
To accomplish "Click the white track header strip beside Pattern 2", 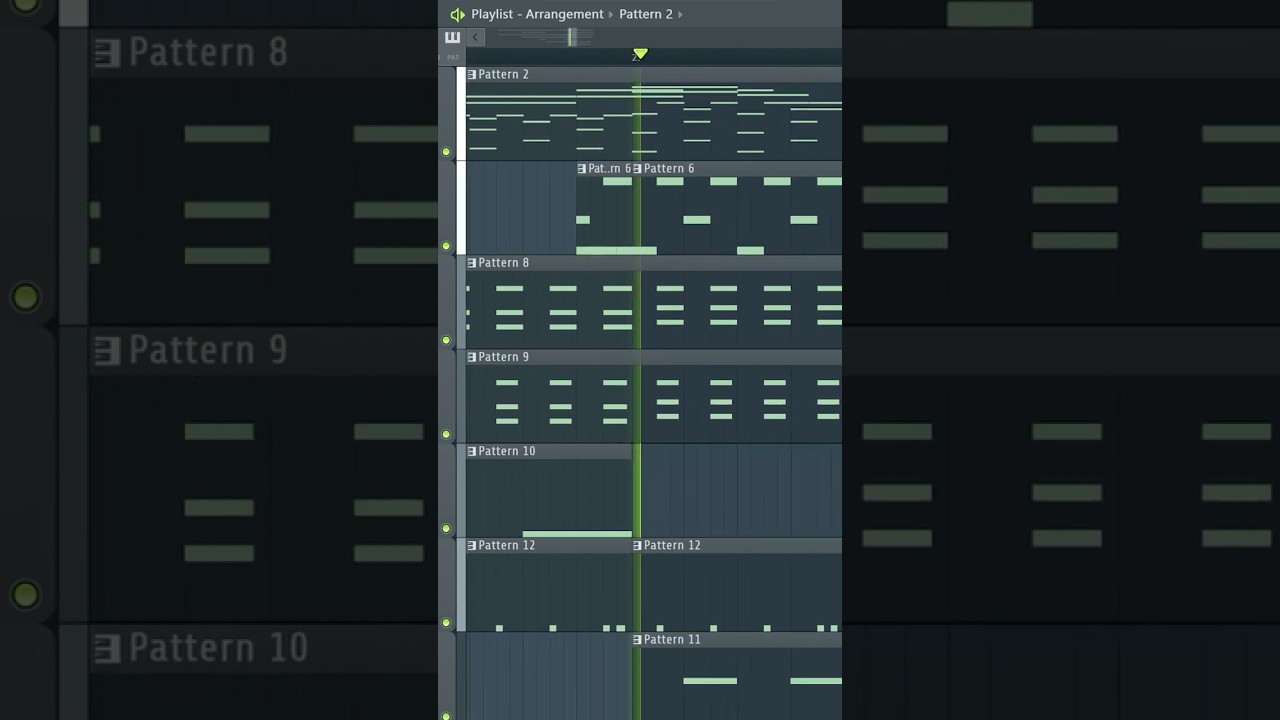I will (x=461, y=114).
